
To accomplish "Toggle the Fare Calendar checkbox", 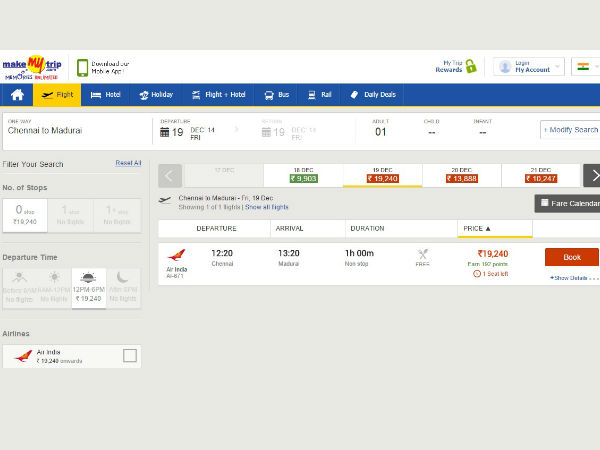I will pyautogui.click(x=544, y=203).
